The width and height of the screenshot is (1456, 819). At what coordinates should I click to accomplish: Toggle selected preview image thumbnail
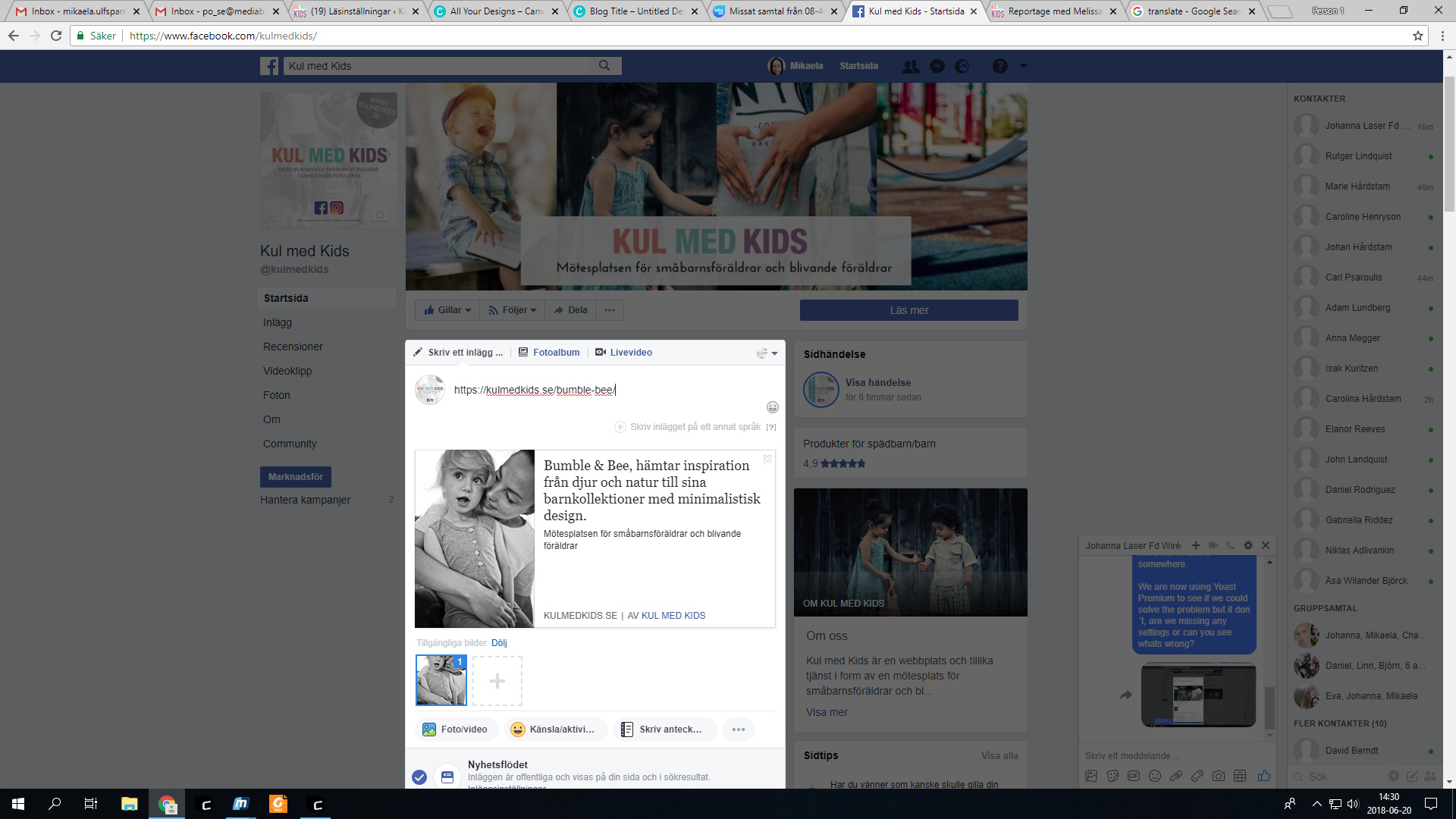click(441, 680)
